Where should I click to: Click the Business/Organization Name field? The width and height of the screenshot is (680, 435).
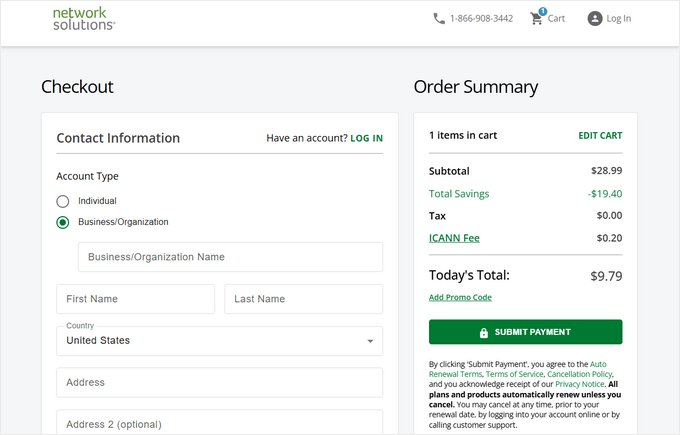[230, 257]
